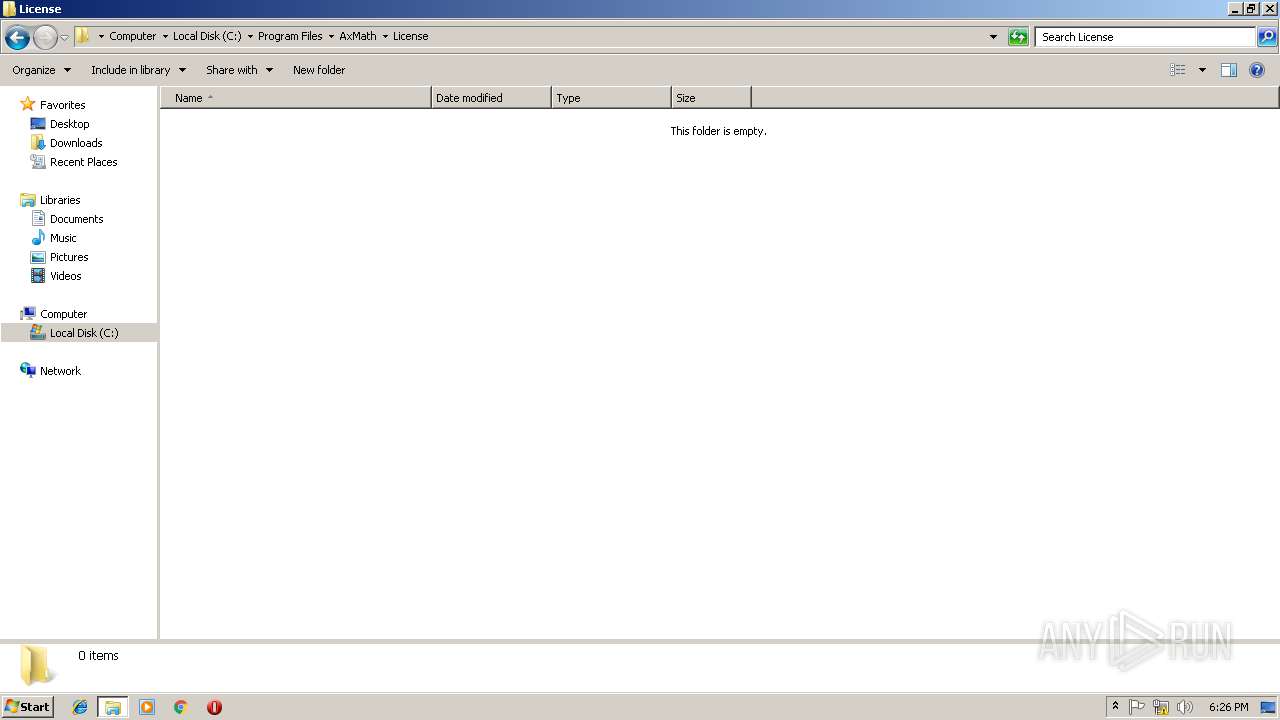Screen dimensions: 1280x720
Task: Launch Google Chrome from taskbar
Action: tap(181, 707)
